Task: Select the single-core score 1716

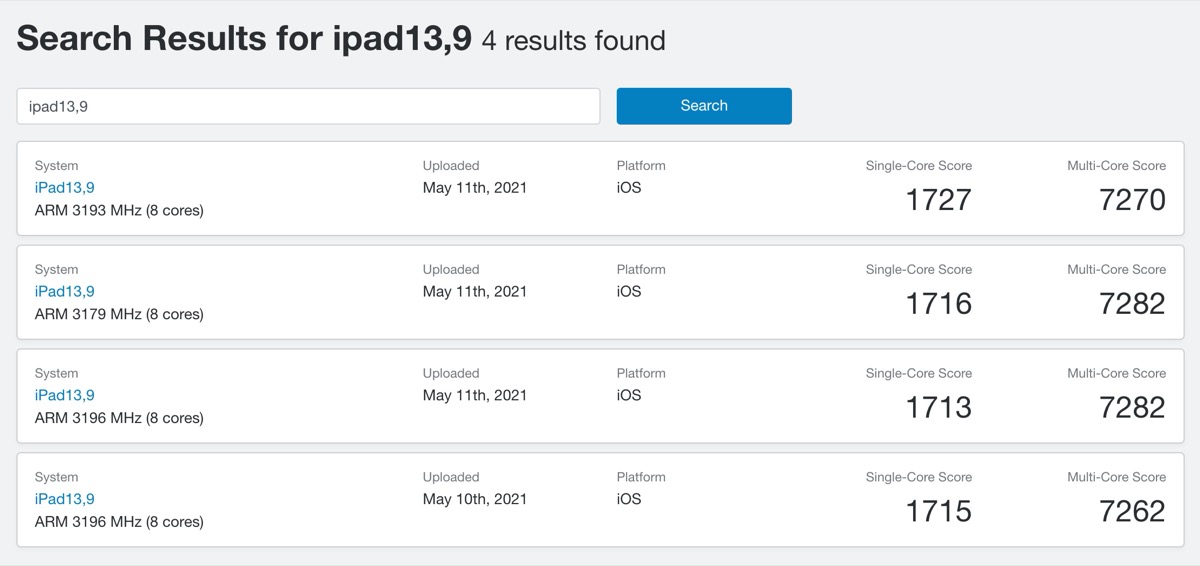Action: (938, 304)
